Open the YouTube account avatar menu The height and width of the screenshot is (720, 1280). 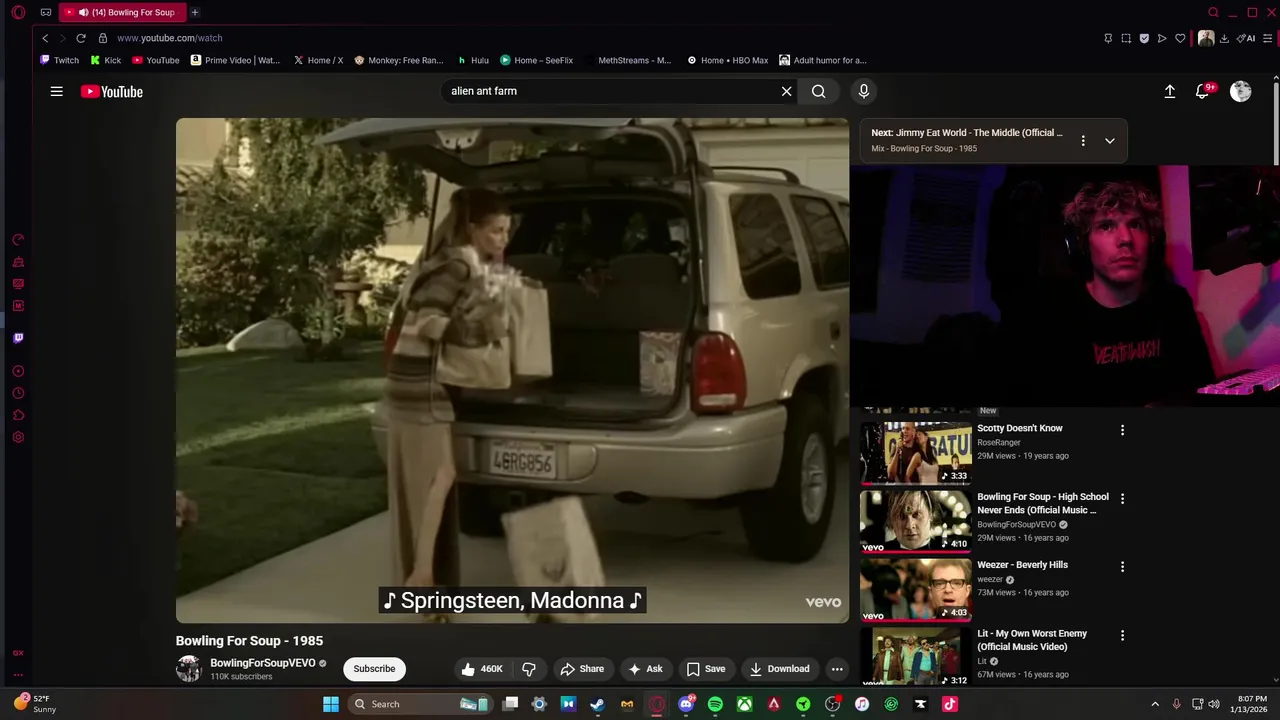tap(1241, 91)
